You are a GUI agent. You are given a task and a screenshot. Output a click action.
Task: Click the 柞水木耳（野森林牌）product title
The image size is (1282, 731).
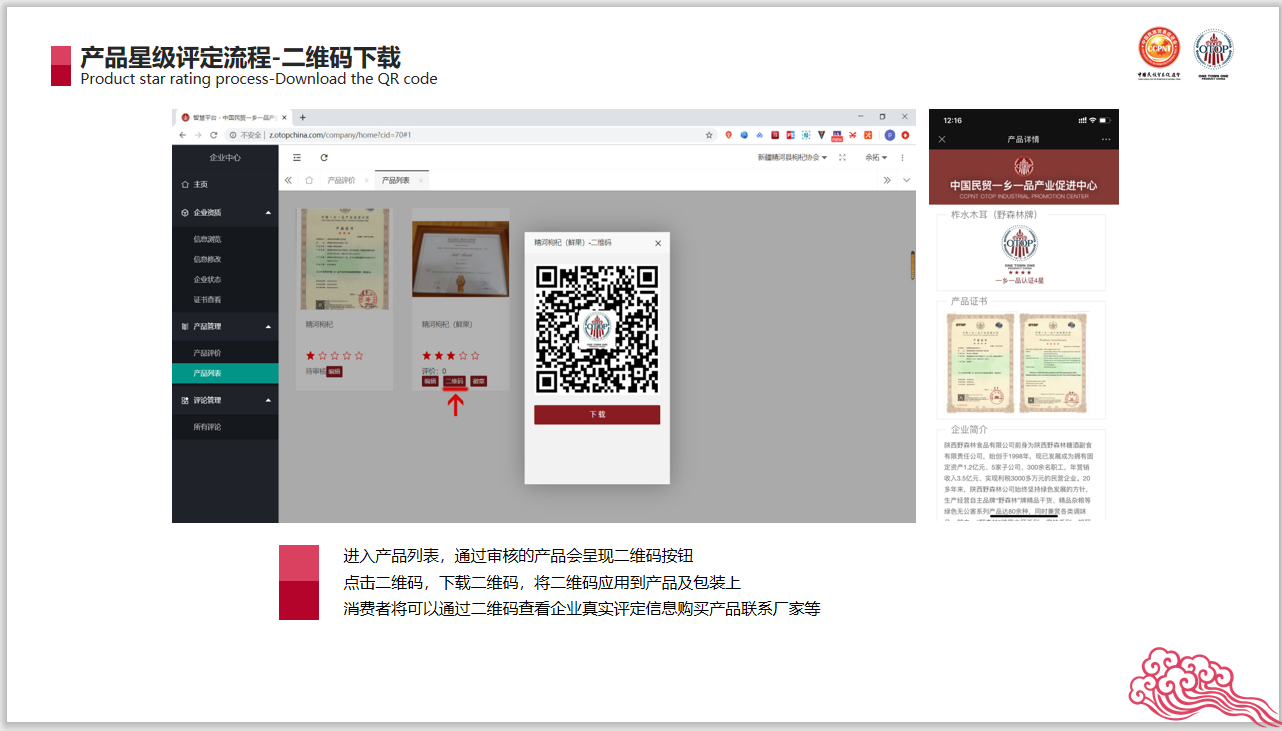pyautogui.click(x=994, y=214)
